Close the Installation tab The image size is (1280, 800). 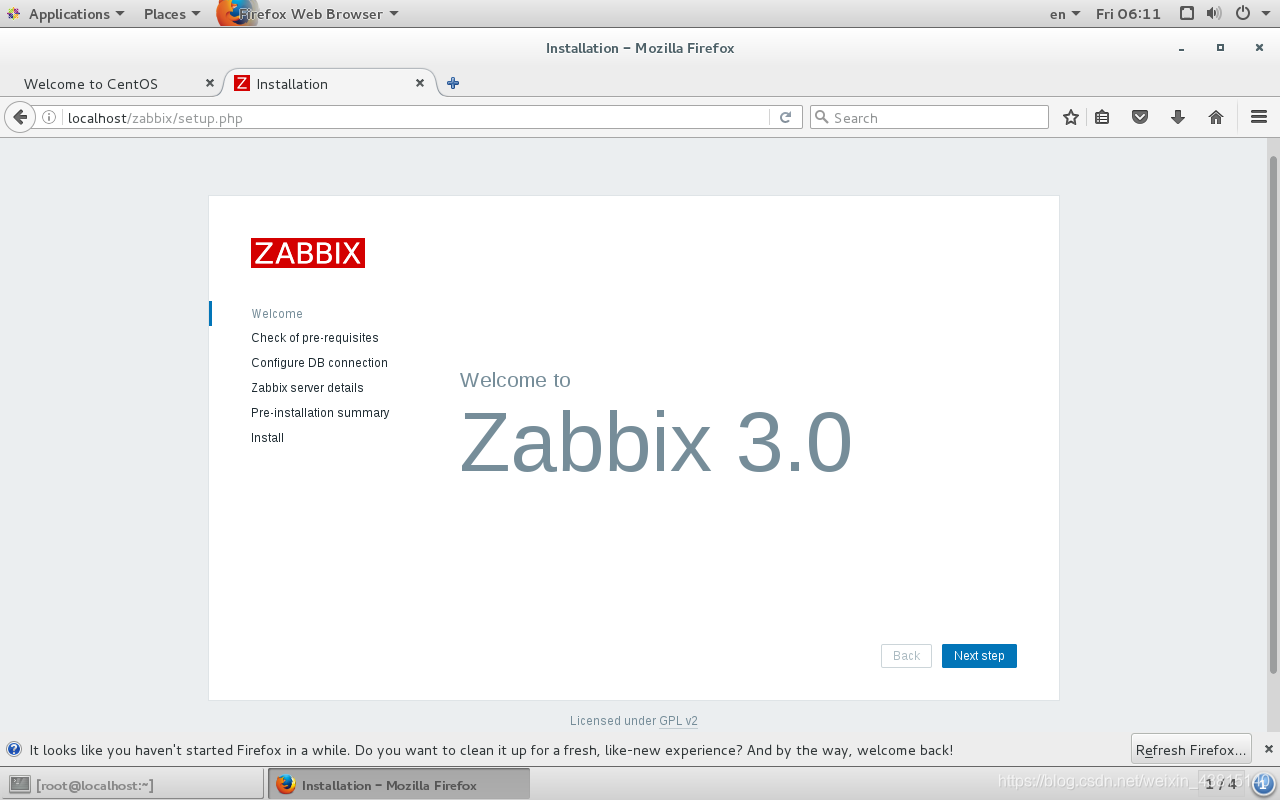point(421,83)
